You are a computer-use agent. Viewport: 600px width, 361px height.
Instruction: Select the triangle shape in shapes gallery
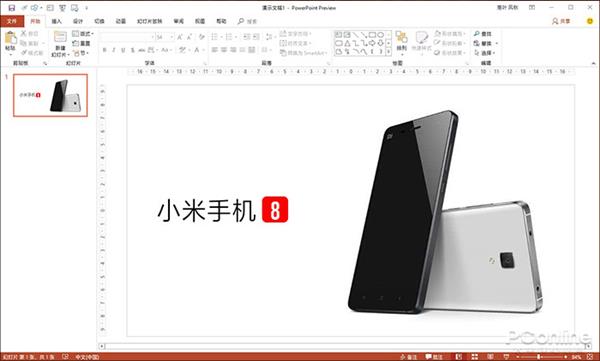pyautogui.click(x=347, y=43)
